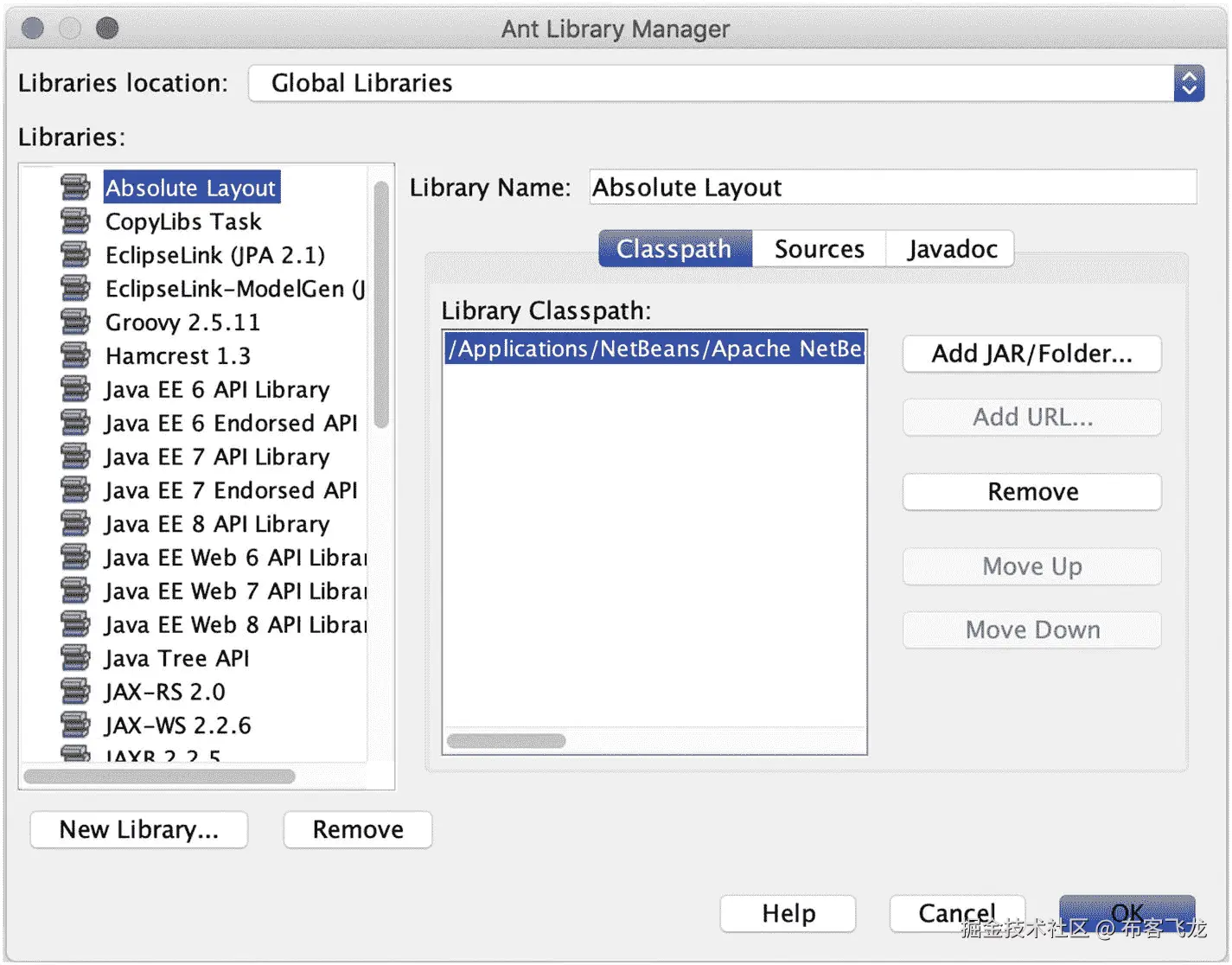The image size is (1232, 965).
Task: Create a New Library...
Action: 139,829
